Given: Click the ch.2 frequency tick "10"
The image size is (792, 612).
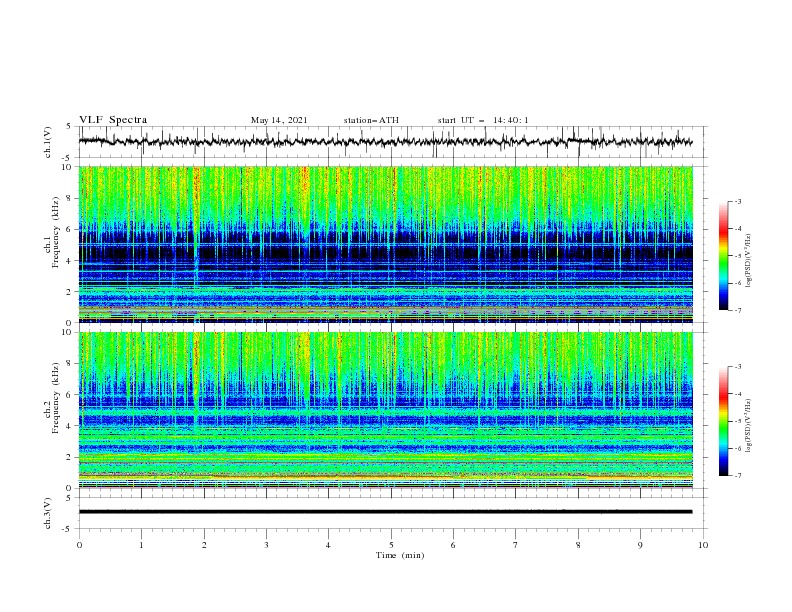Looking at the screenshot, I should (68, 332).
